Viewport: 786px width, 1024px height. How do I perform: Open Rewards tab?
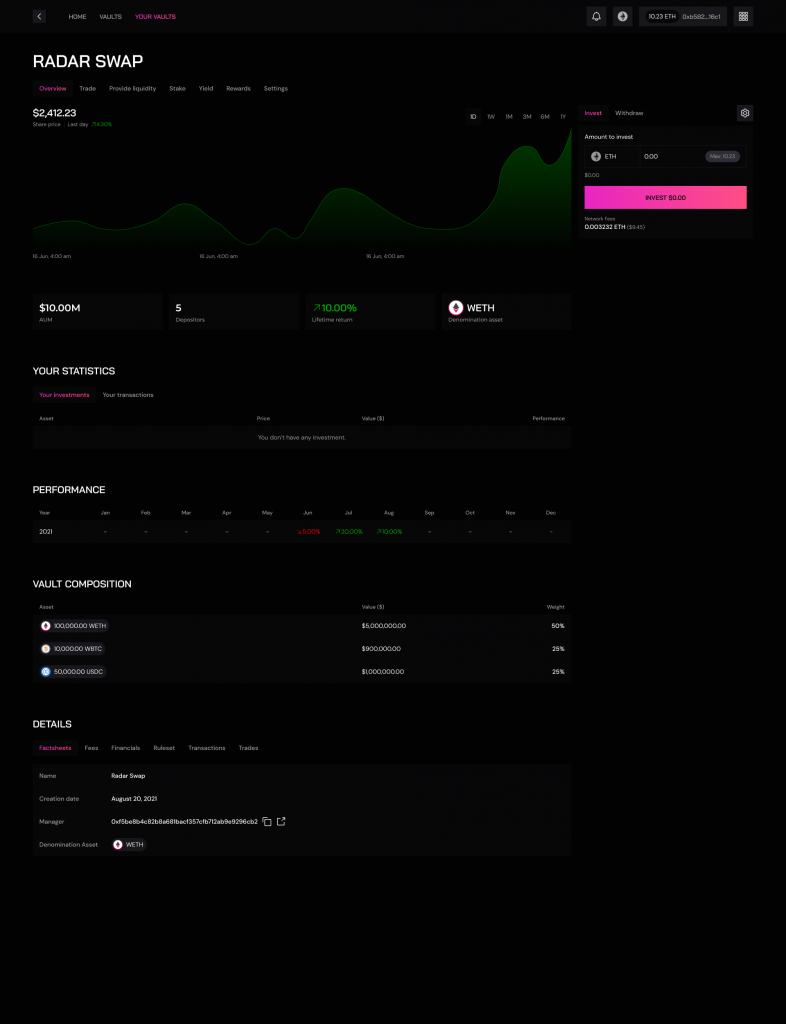pyautogui.click(x=238, y=89)
